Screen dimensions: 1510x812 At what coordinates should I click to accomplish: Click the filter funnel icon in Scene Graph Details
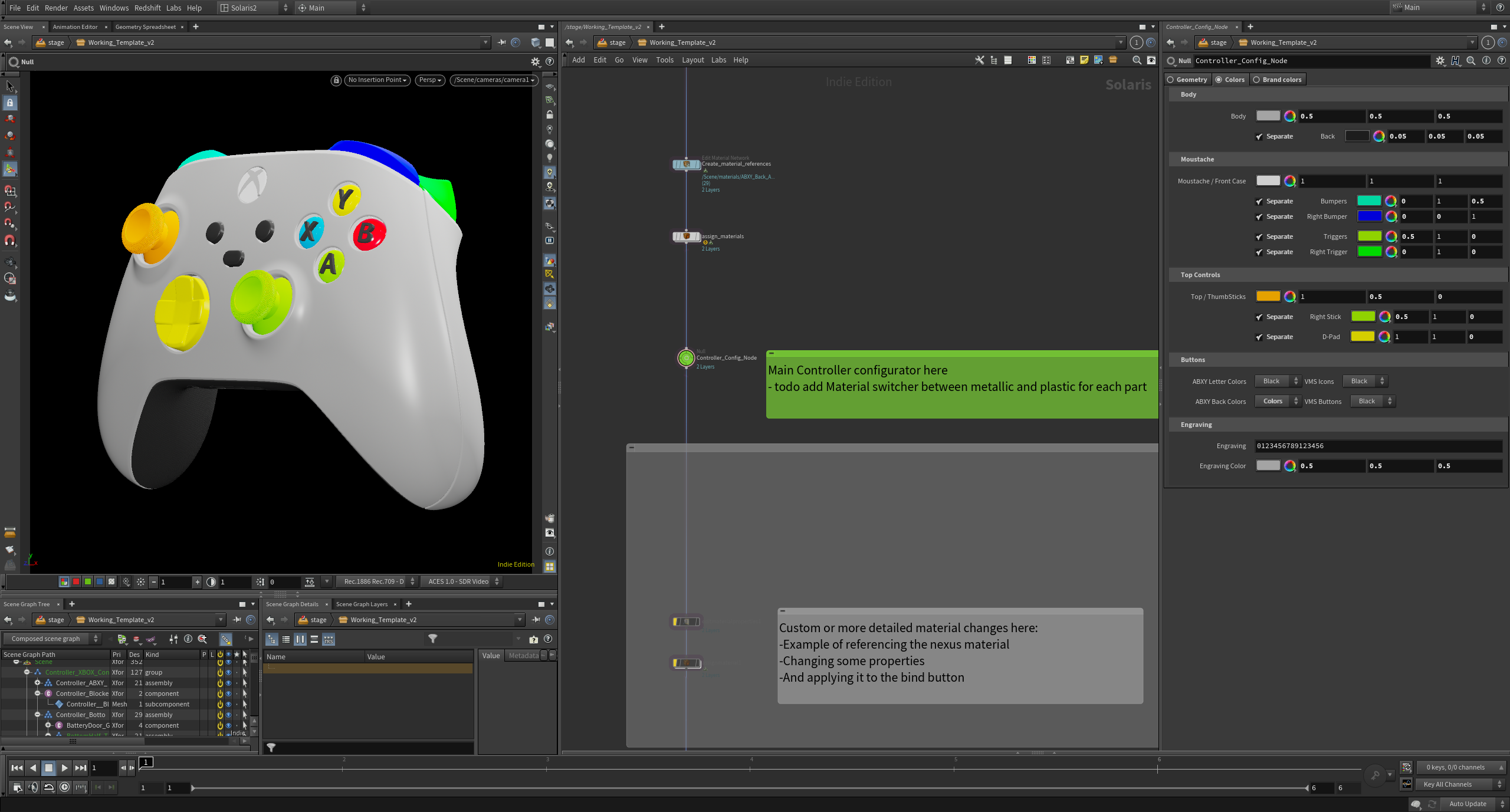[432, 639]
